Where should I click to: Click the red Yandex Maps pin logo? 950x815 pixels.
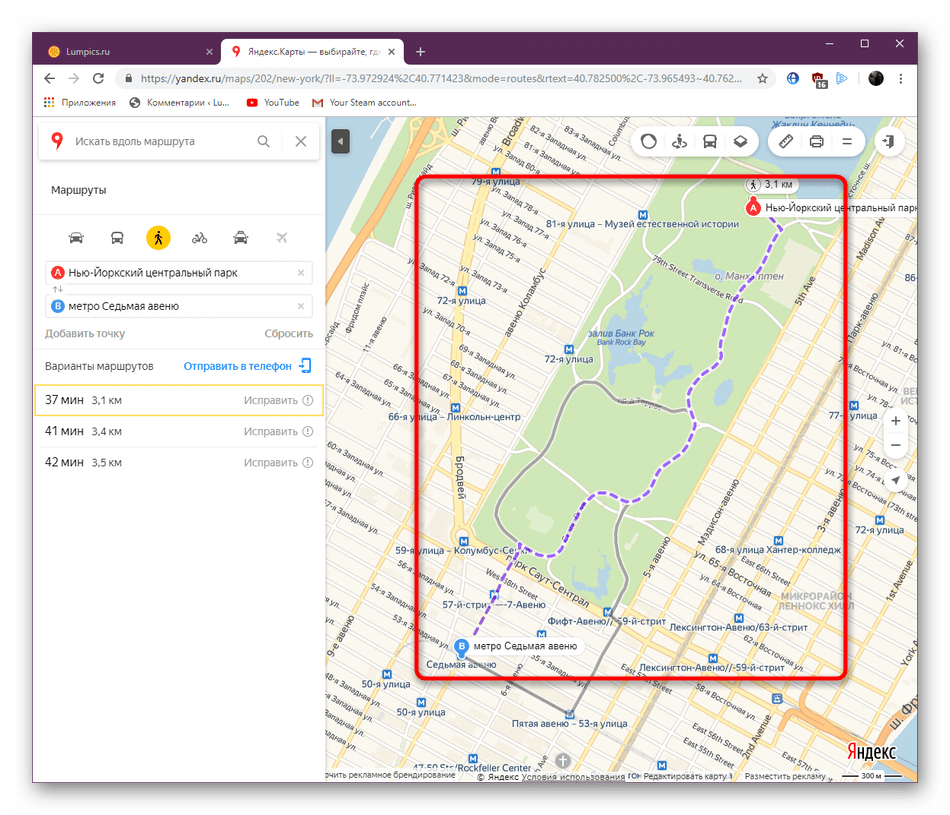(x=57, y=141)
